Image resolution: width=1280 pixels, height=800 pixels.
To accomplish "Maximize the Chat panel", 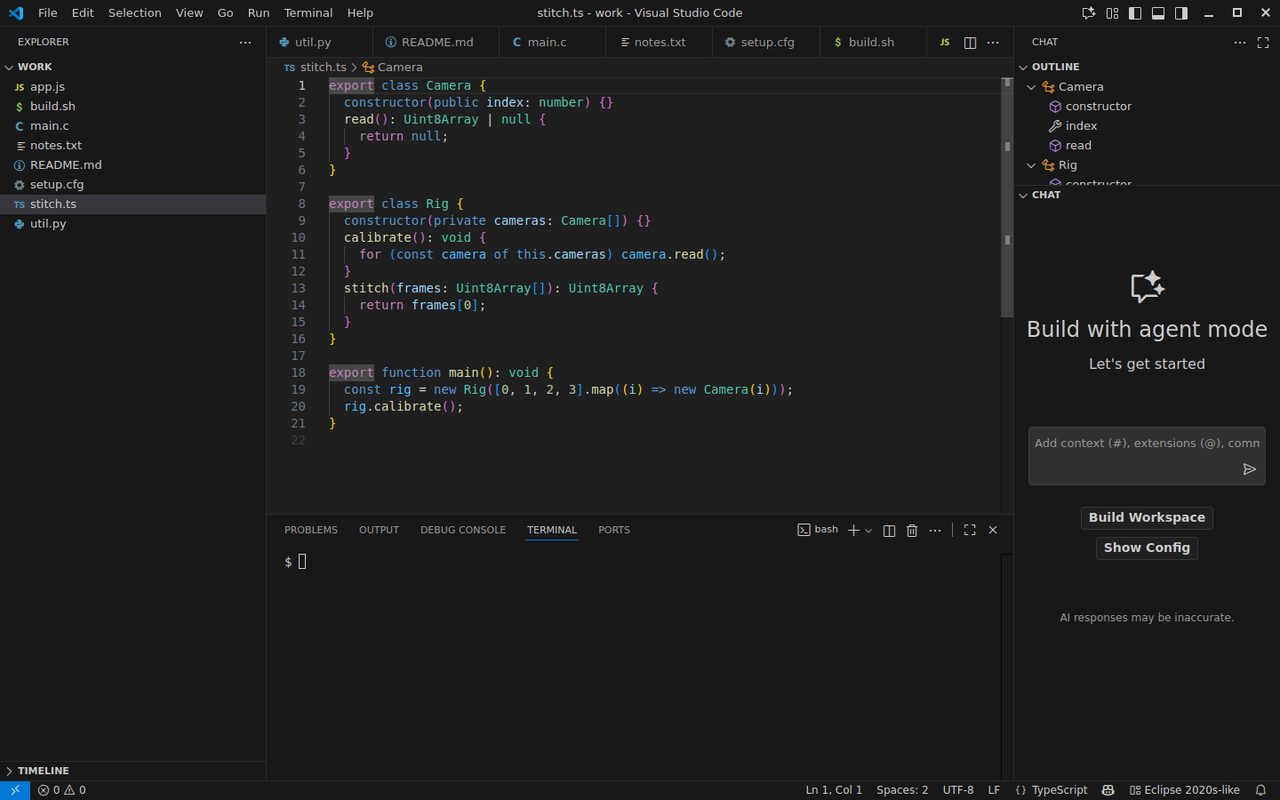I will [x=1264, y=42].
